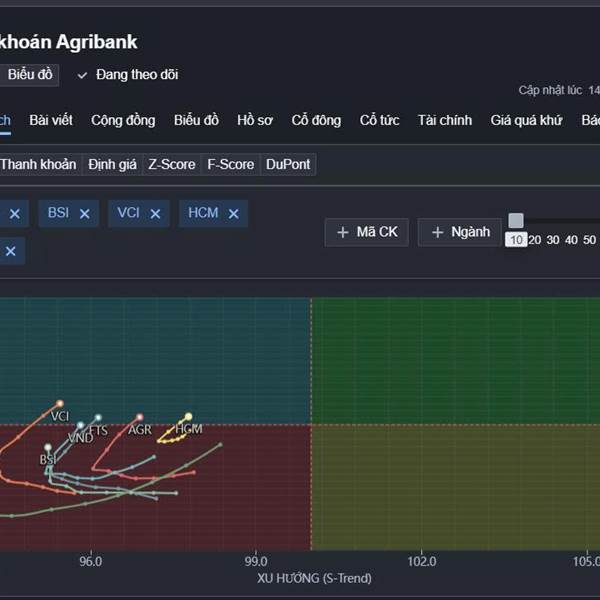Add a stock with Mã CK button
This screenshot has height=600, width=600.
pos(367,232)
